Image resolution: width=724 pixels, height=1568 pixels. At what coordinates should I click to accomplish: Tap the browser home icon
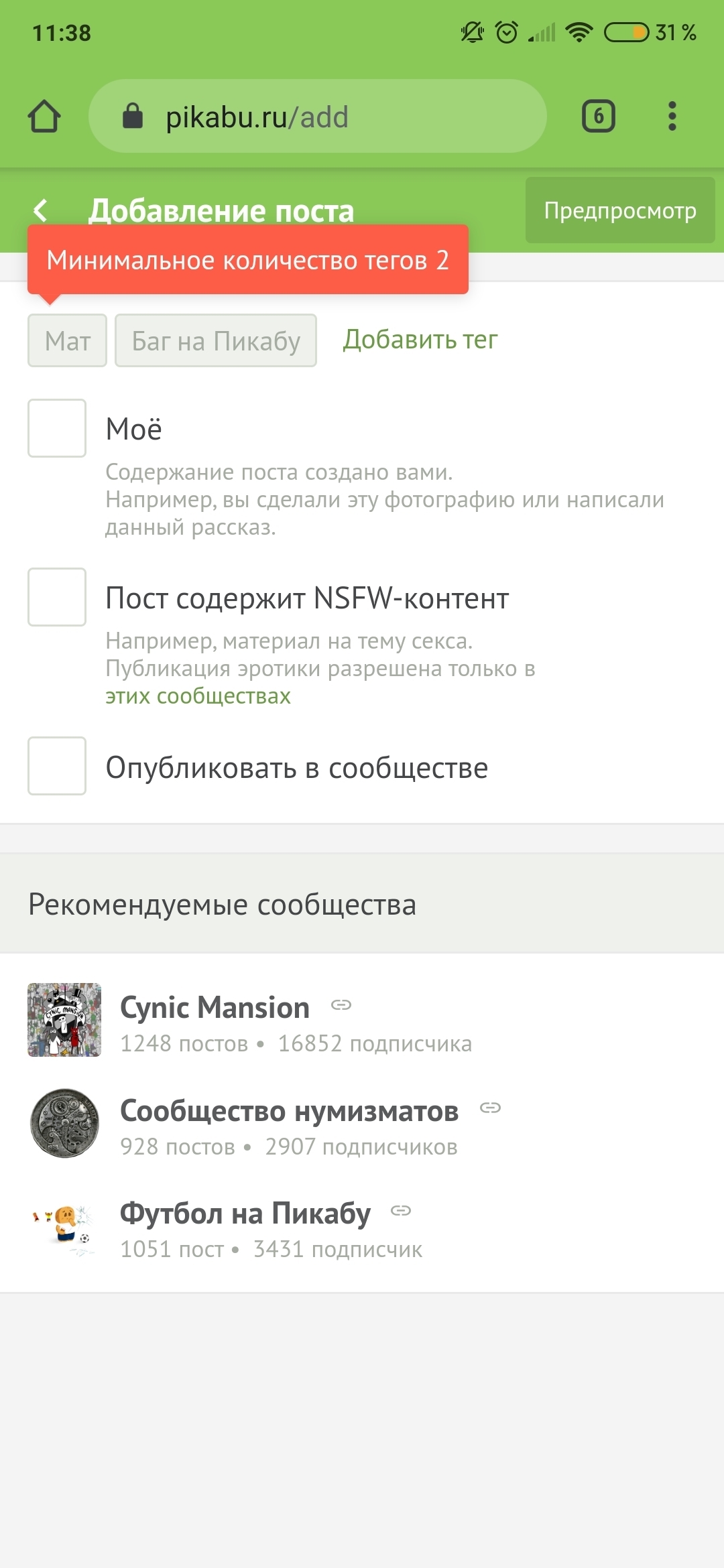tap(44, 117)
